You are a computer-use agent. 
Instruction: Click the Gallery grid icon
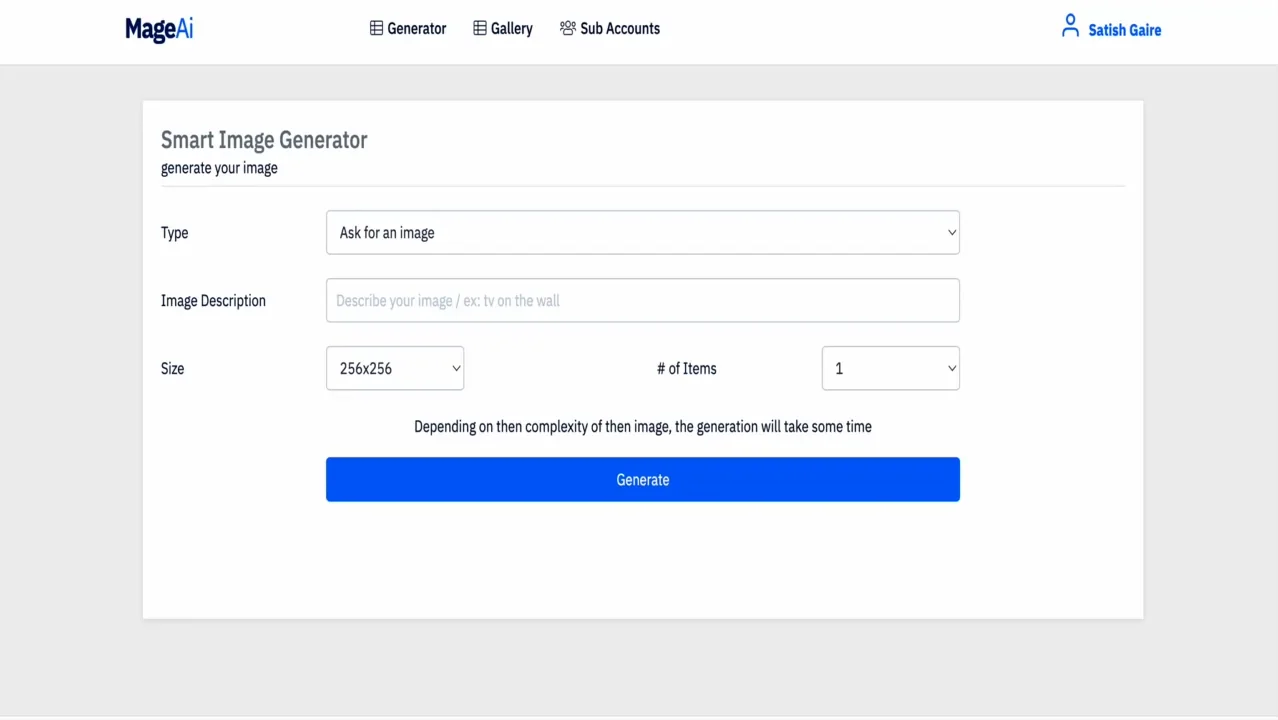480,28
